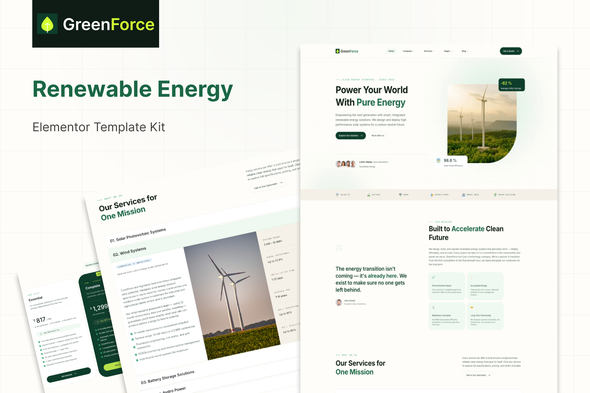Click the Battery icon in category strip
The image size is (590, 393).
[369, 195]
